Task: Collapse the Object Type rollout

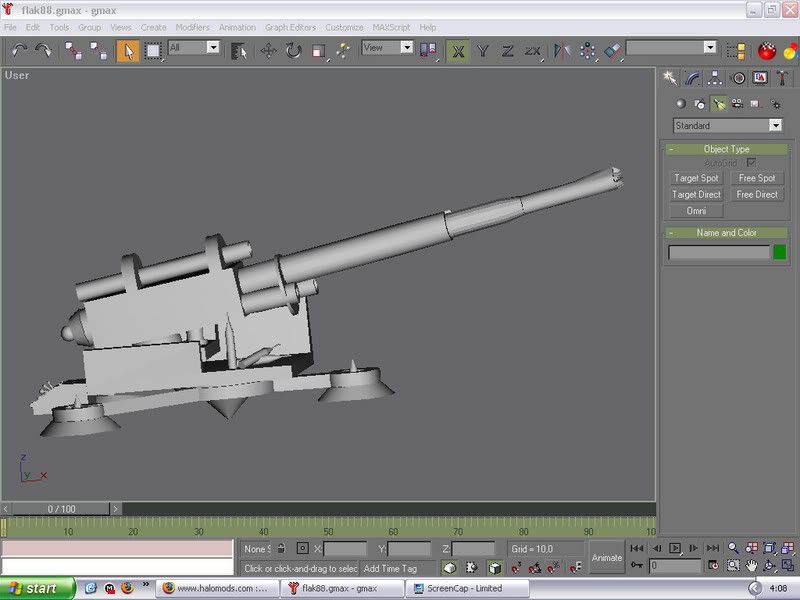Action: tap(727, 149)
